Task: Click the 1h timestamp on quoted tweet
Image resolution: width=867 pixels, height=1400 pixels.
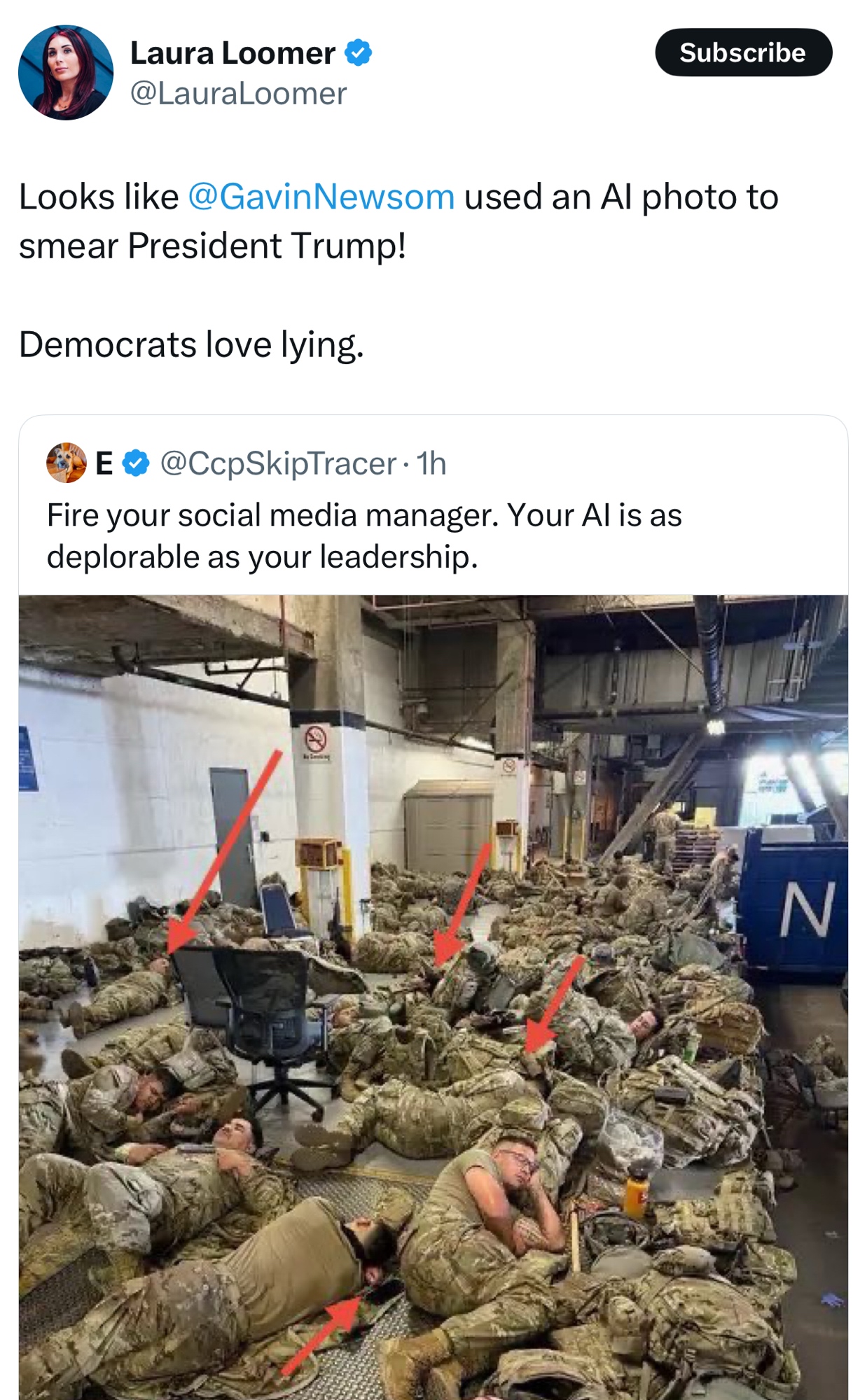Action: (x=431, y=463)
